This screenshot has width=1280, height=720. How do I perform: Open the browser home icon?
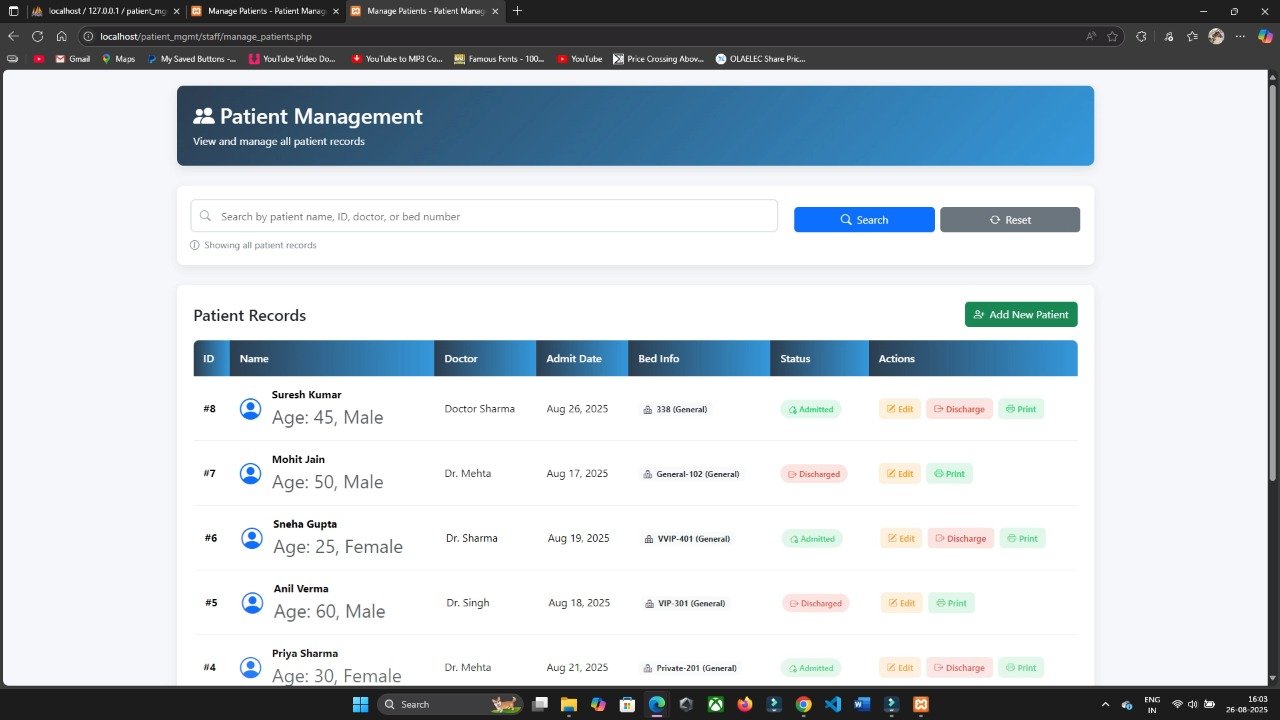pos(61,36)
